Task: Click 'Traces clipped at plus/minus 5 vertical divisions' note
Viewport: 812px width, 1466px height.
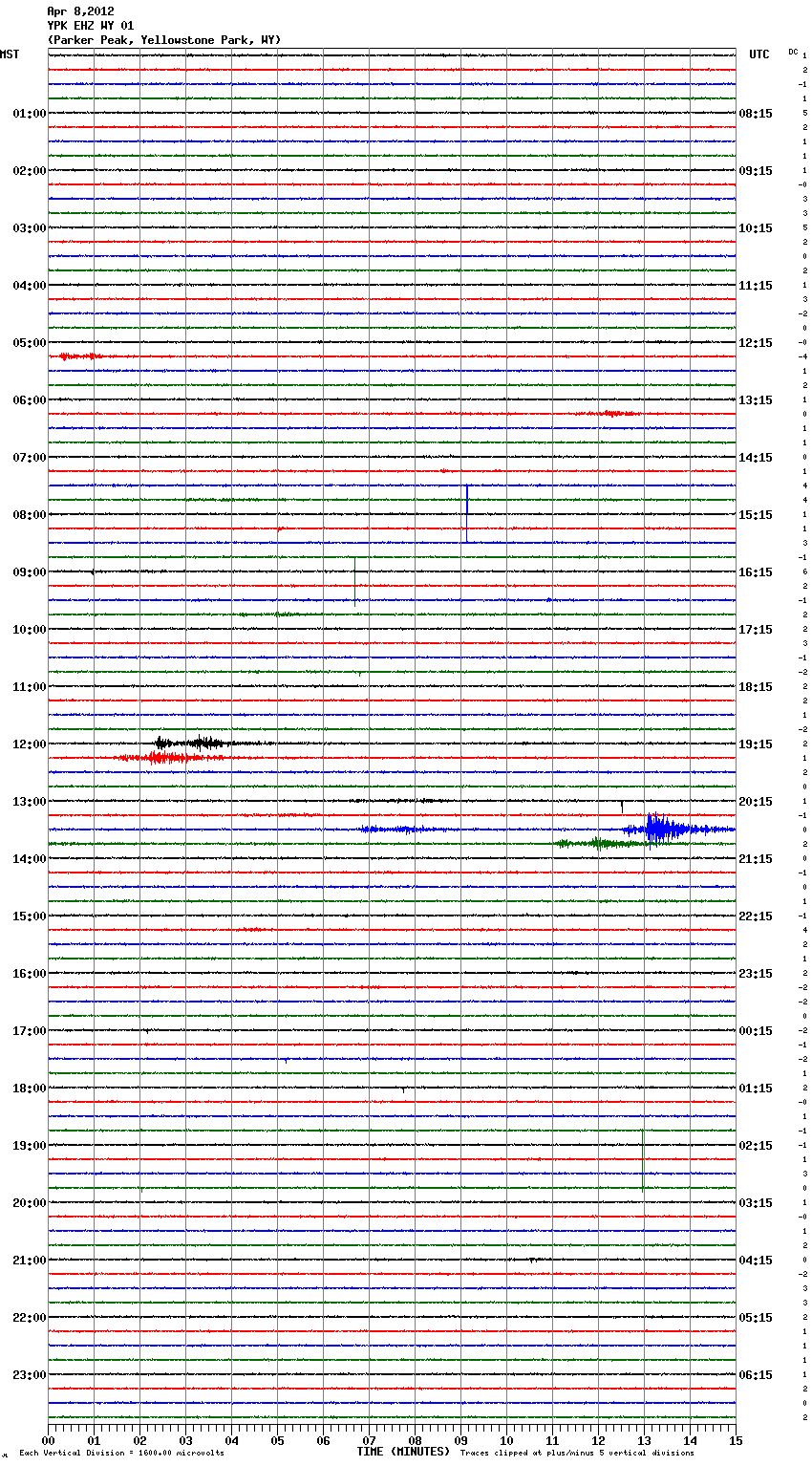Action: pos(577,1454)
